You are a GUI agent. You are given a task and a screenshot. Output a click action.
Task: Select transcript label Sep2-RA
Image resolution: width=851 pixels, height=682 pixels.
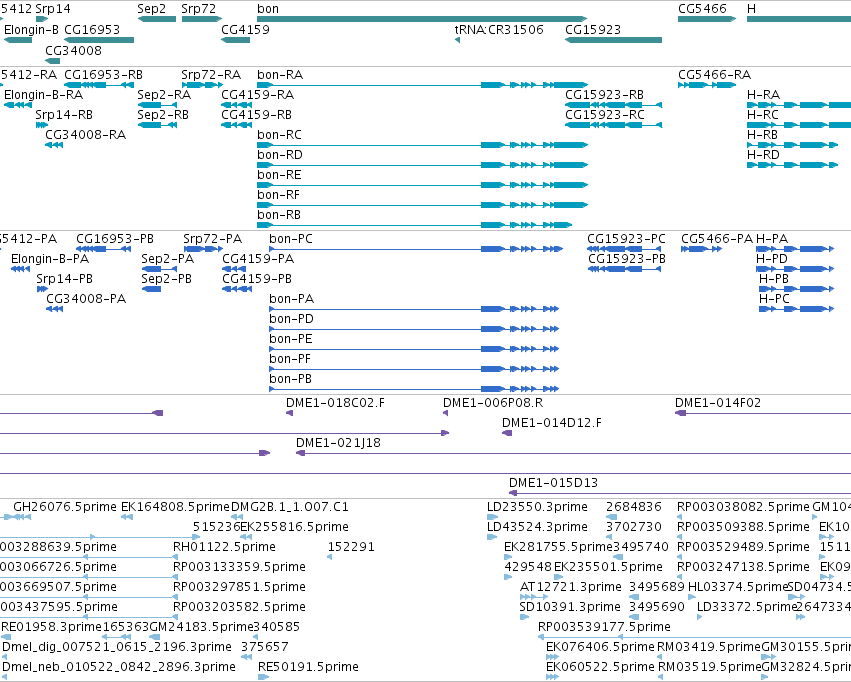tap(164, 94)
